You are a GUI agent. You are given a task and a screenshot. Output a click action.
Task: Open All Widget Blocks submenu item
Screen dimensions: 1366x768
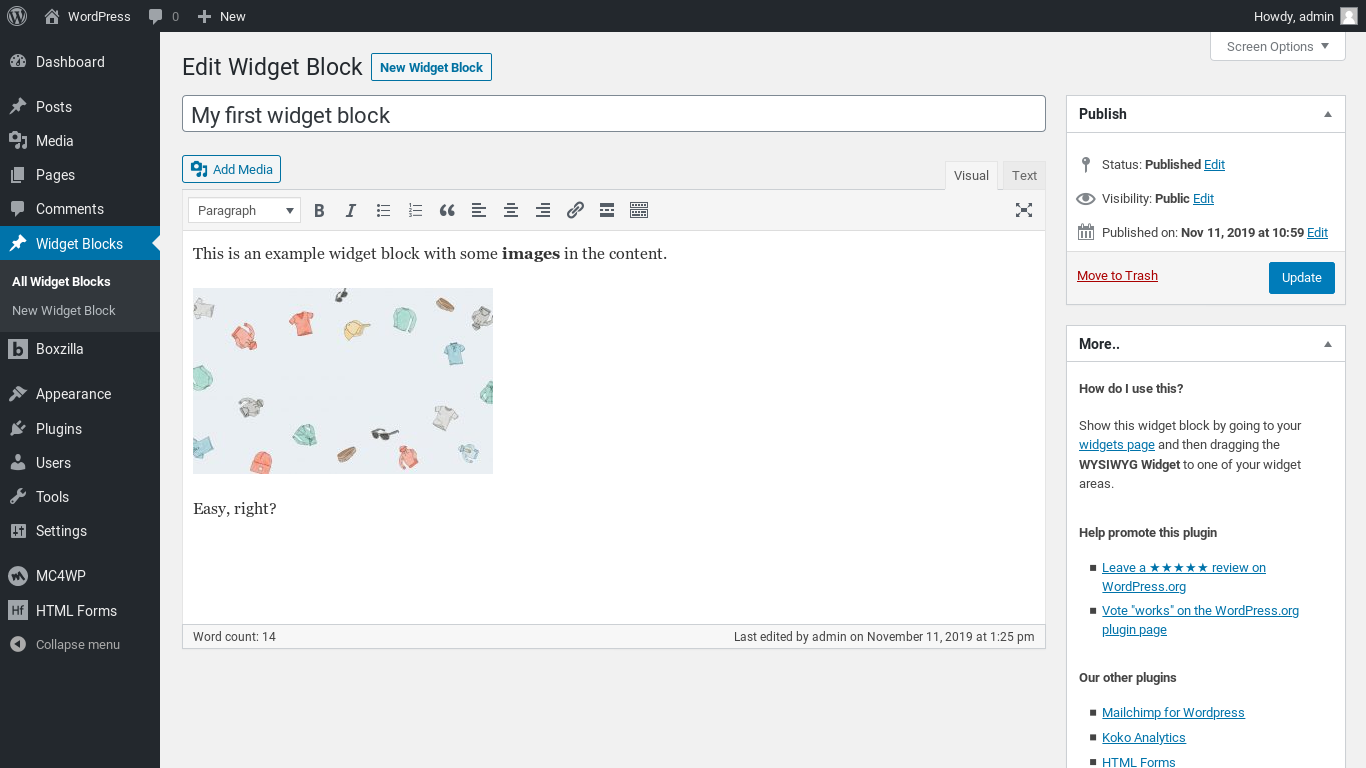61,282
